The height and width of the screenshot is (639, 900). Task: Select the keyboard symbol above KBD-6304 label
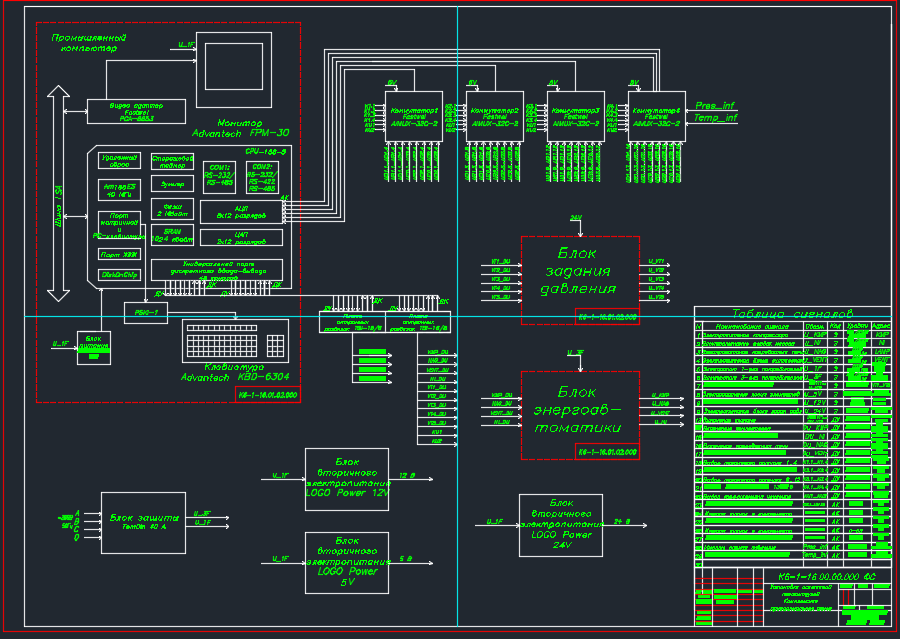click(x=235, y=341)
